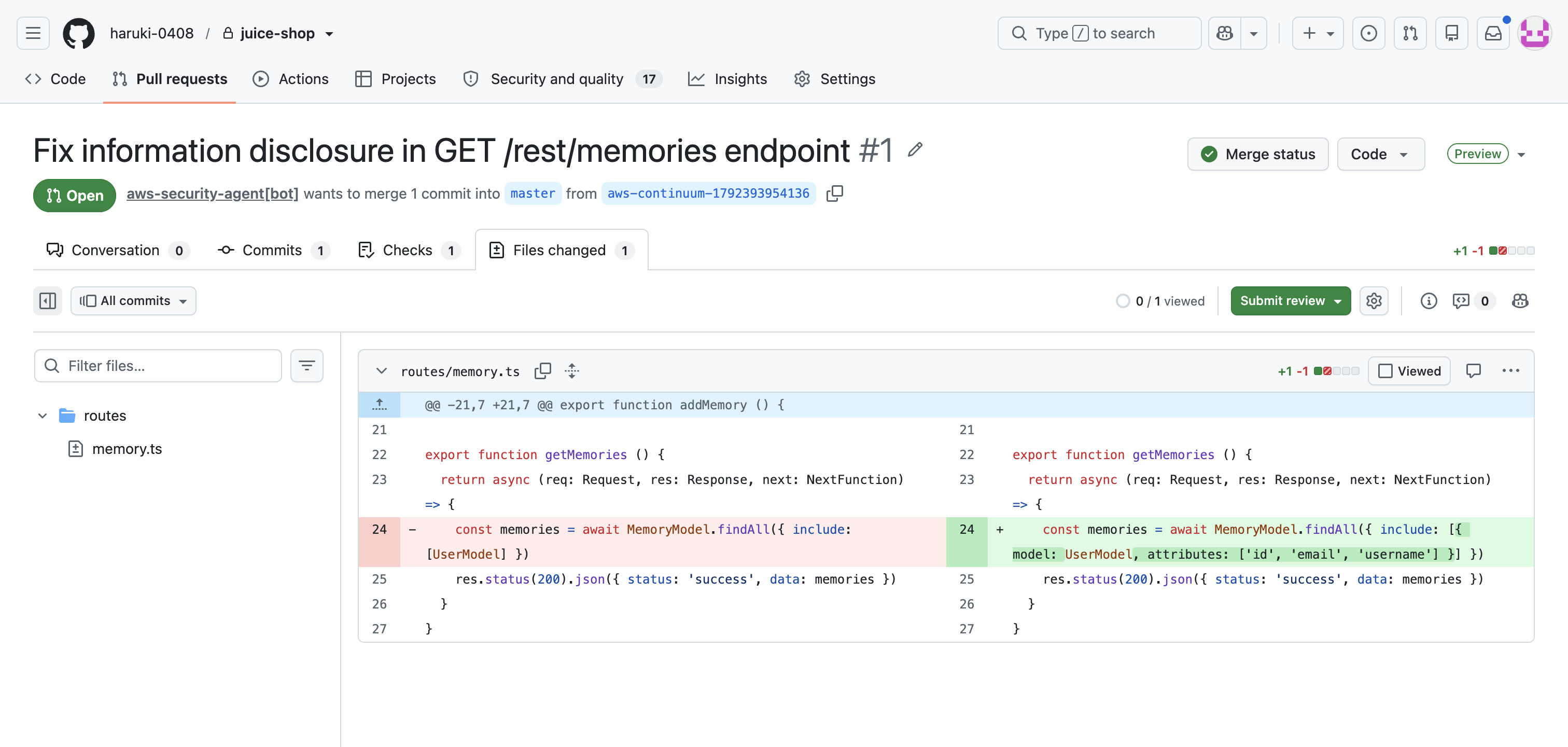Edit the pull request title pencil icon
Screen dimensions: 1568x747
(915, 150)
